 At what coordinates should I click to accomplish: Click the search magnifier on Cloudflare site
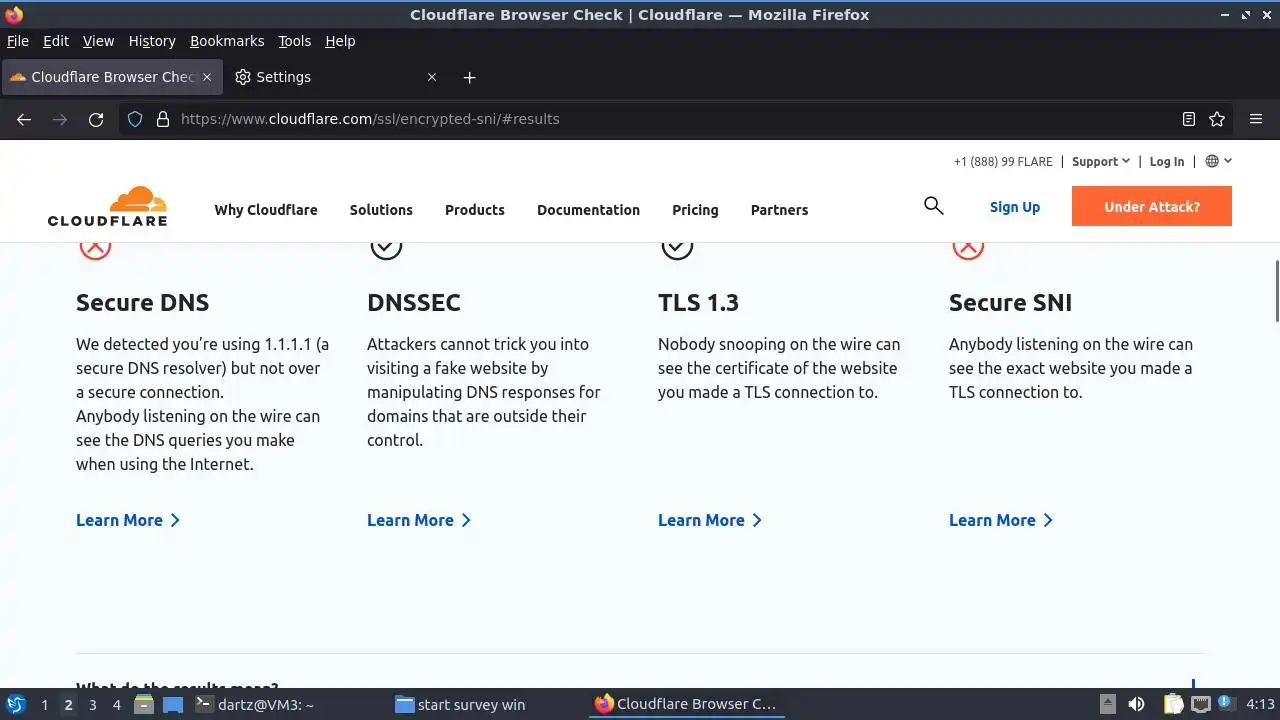pyautogui.click(x=933, y=206)
